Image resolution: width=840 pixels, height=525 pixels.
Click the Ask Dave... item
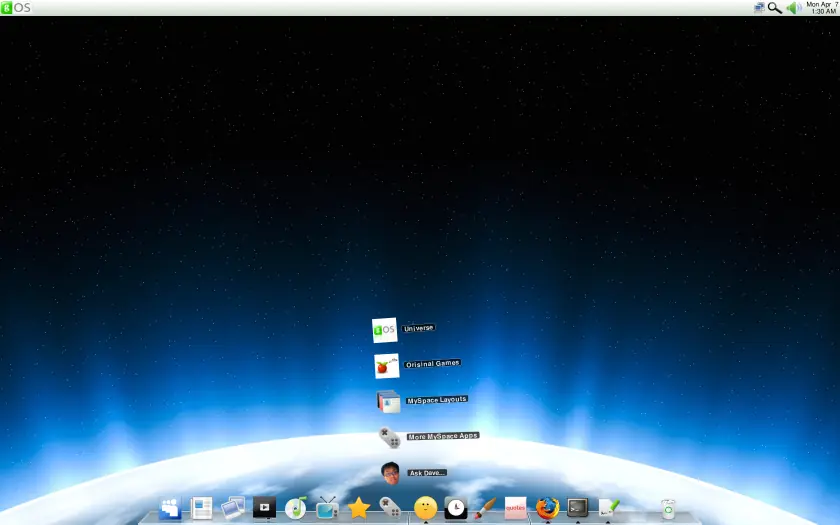point(427,472)
